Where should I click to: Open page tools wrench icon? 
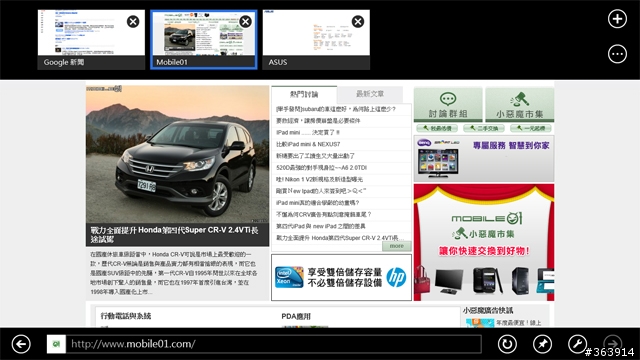point(577,344)
